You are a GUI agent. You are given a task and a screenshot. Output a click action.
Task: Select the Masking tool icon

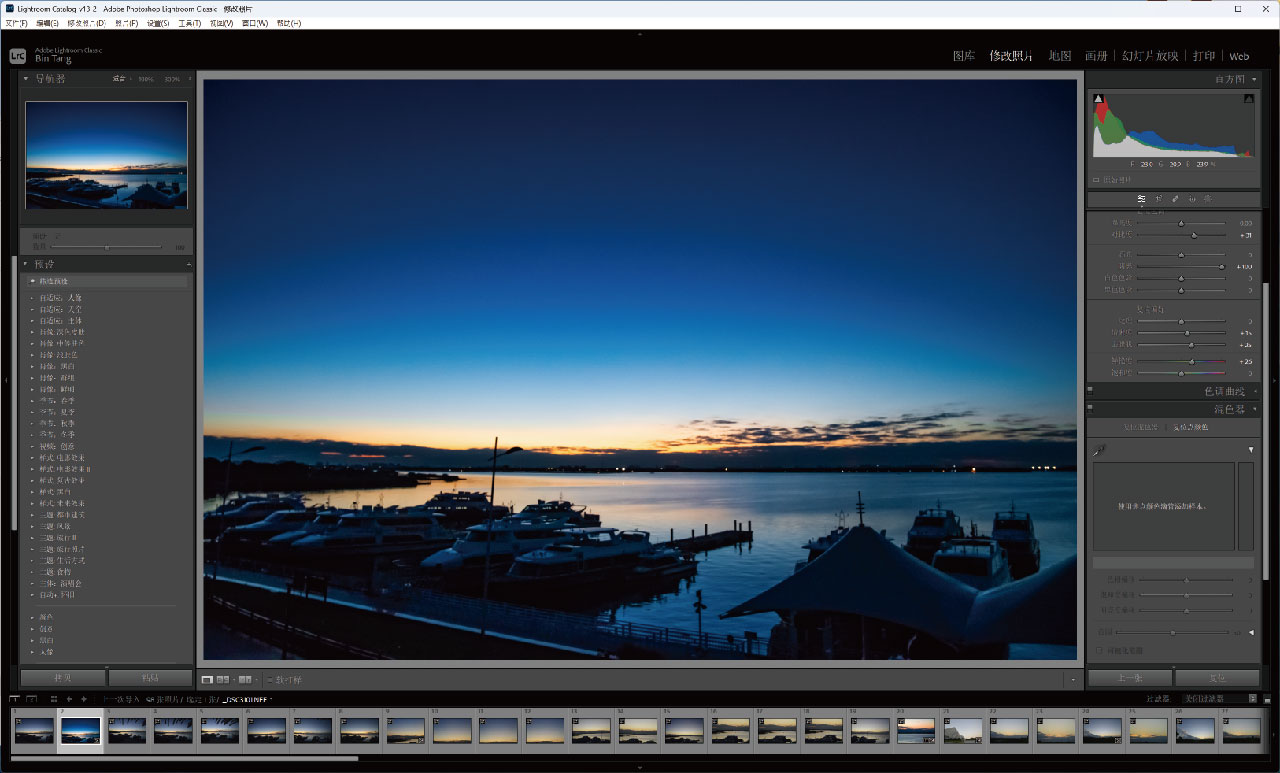pos(1207,199)
